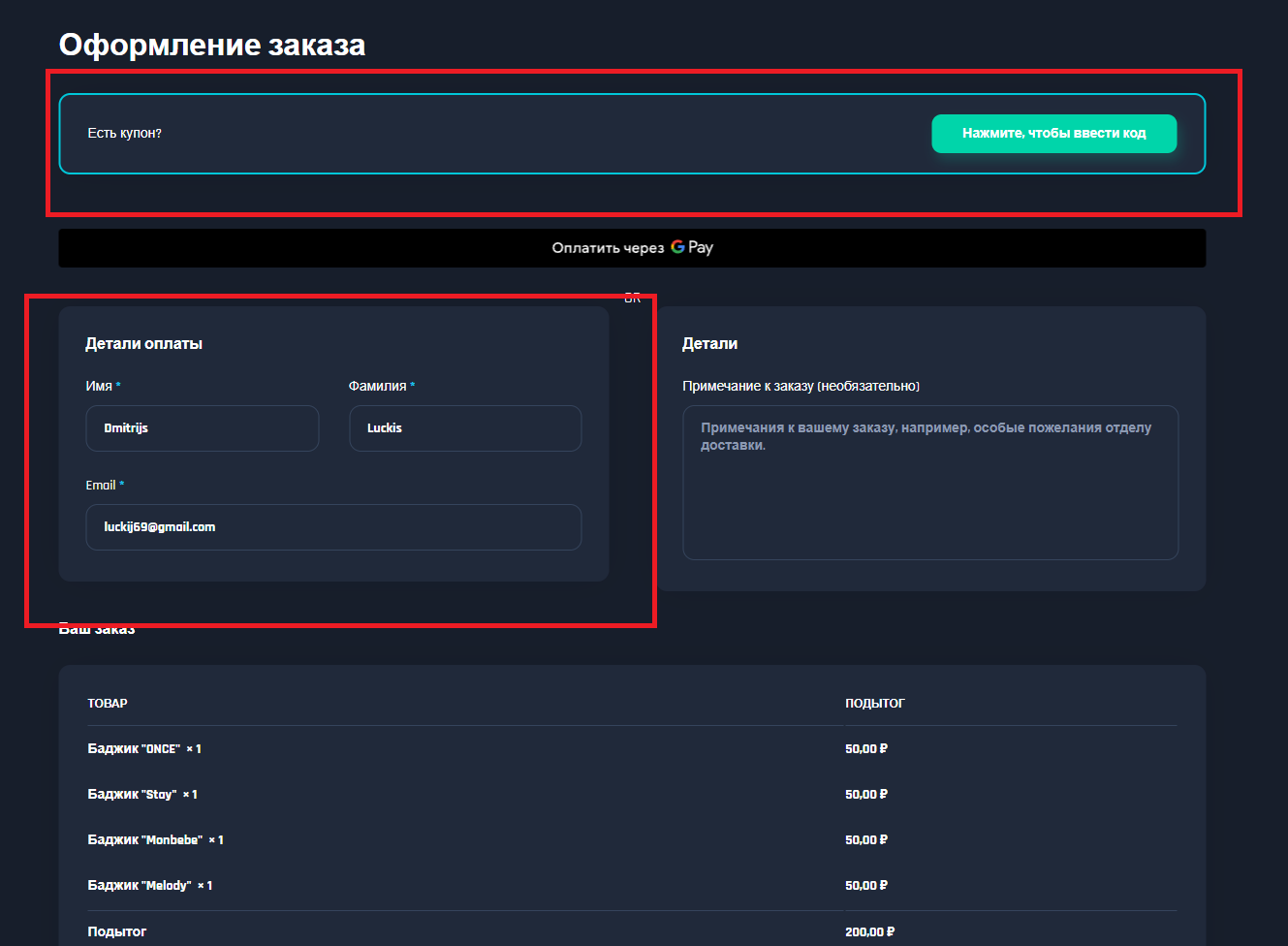1288x946 pixels.
Task: Select the Баджик "ONCE" product row
Action: point(144,749)
